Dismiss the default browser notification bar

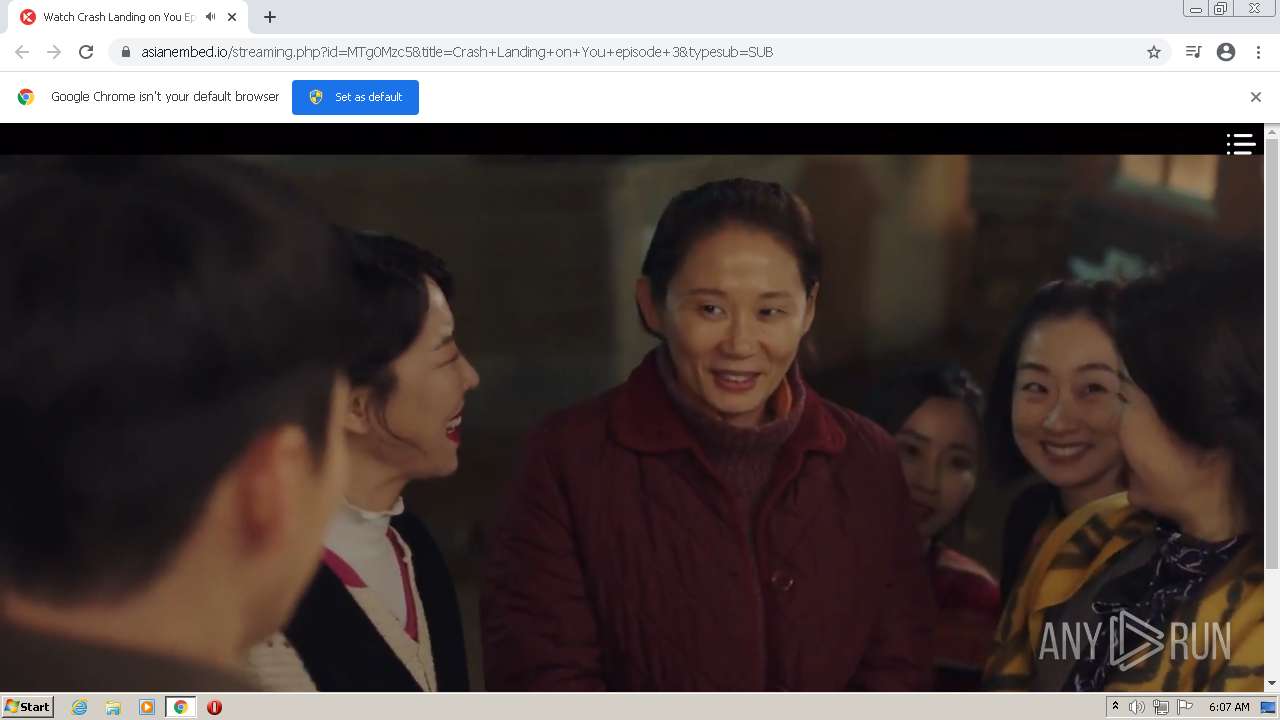pos(1256,97)
